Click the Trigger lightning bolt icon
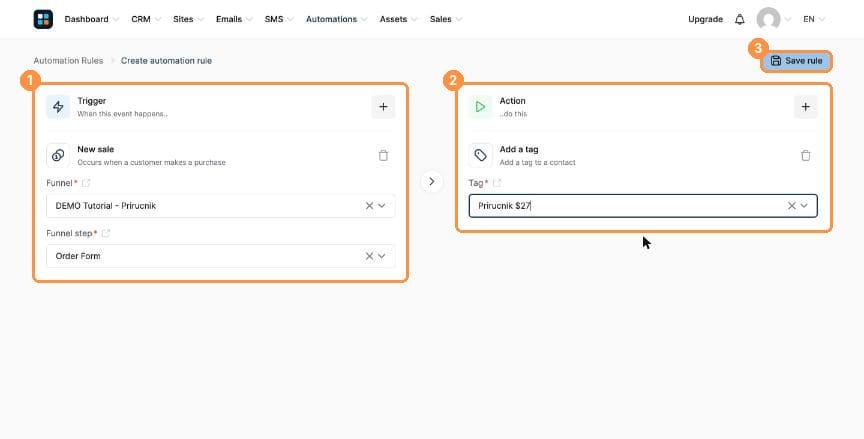The image size is (864, 439). tap(58, 107)
